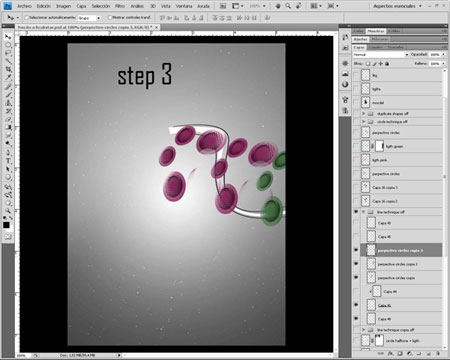Viewport: 450px width, 360px height.
Task: Select the Eyedropper tool
Action: point(8,78)
